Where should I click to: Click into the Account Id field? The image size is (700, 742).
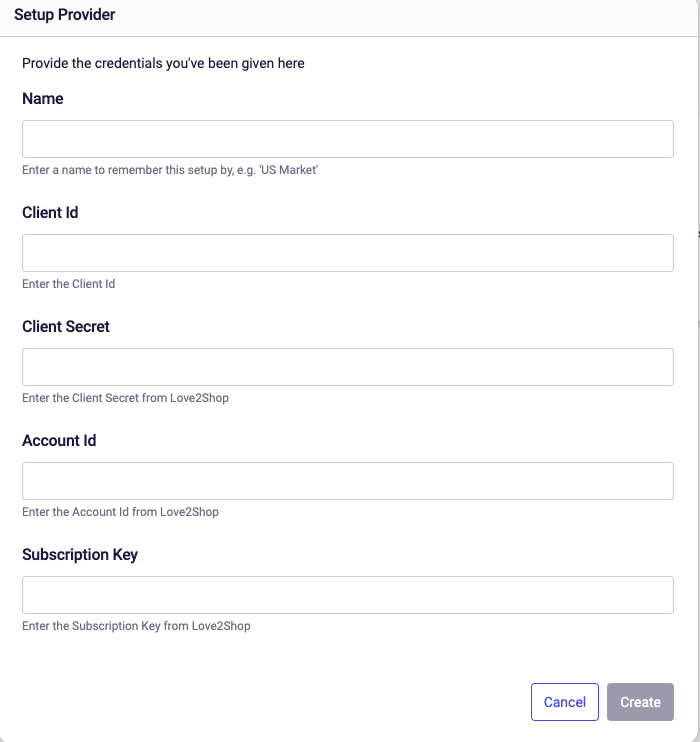tap(348, 481)
